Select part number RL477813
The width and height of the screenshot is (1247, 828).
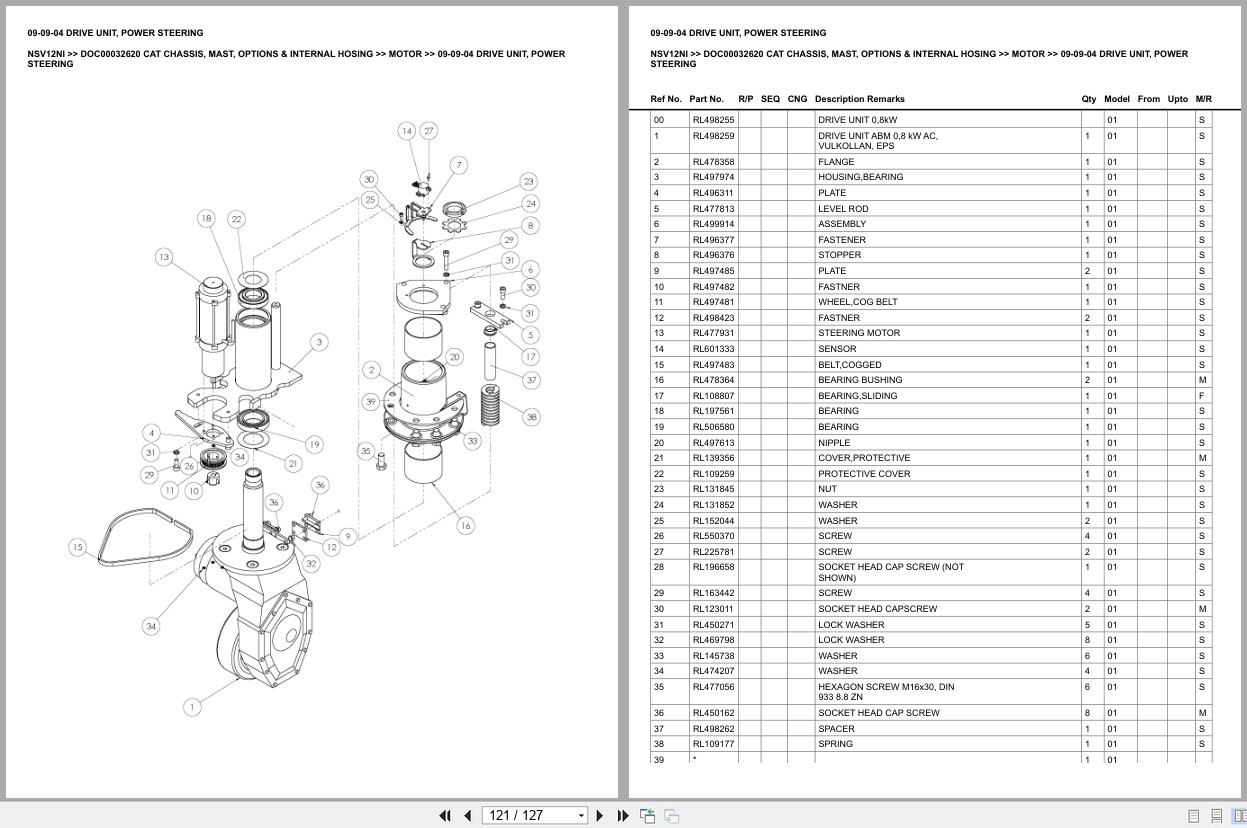click(x=713, y=209)
